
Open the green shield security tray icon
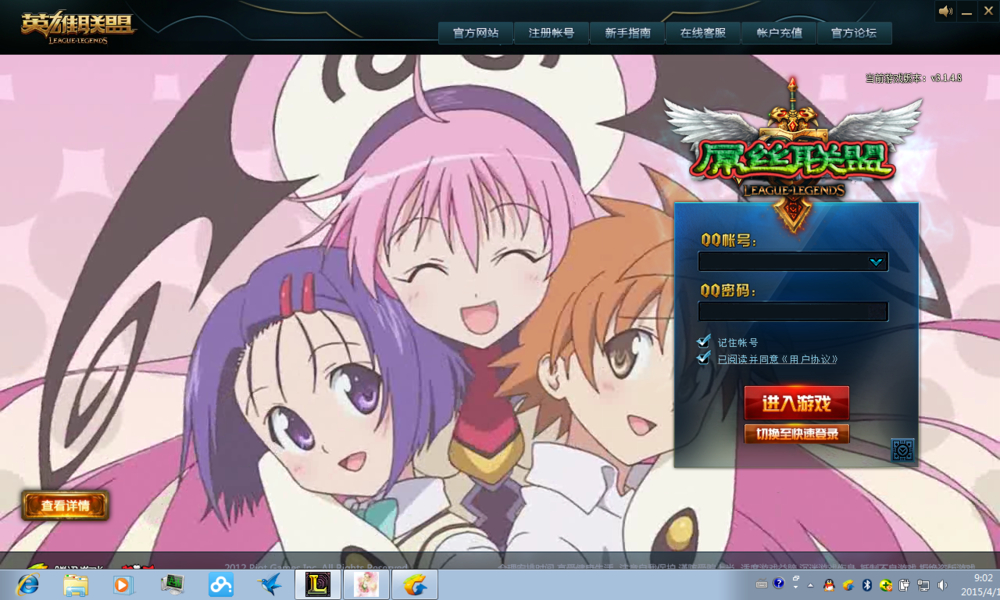tap(885, 585)
